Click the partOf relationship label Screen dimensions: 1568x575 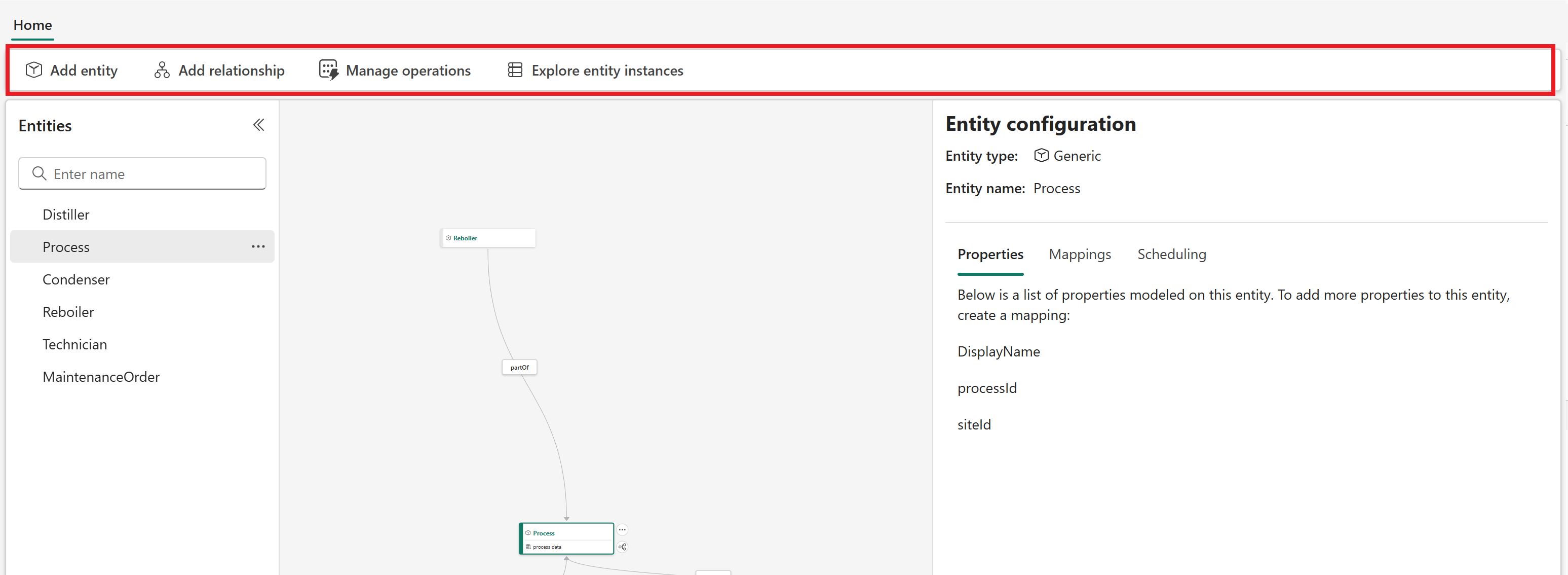pyautogui.click(x=519, y=367)
